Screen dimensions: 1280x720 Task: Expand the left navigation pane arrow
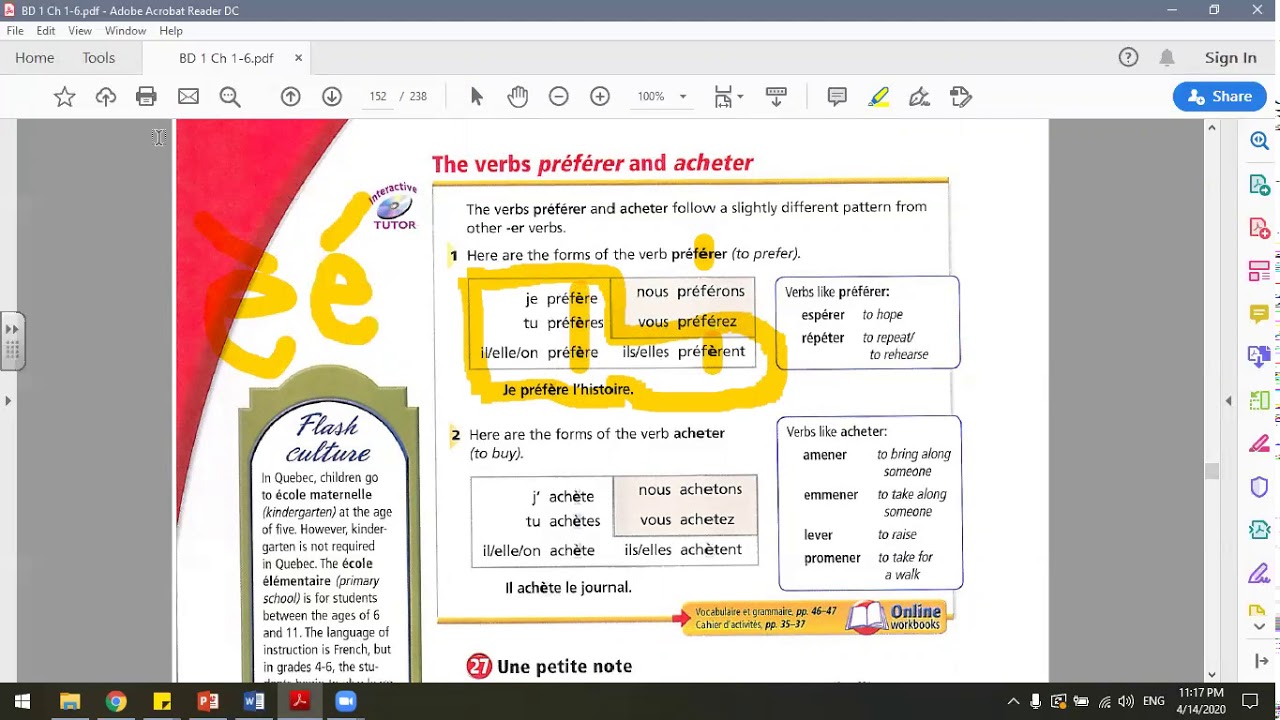tap(8, 400)
